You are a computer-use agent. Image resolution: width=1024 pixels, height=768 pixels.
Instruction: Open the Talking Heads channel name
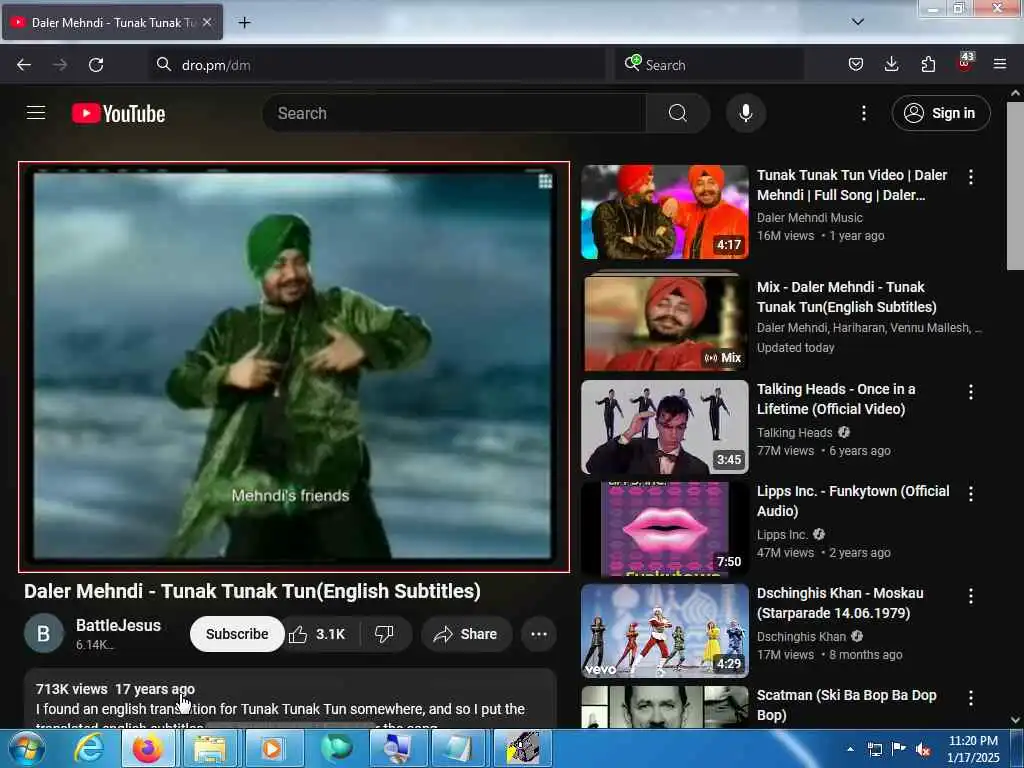(x=795, y=432)
